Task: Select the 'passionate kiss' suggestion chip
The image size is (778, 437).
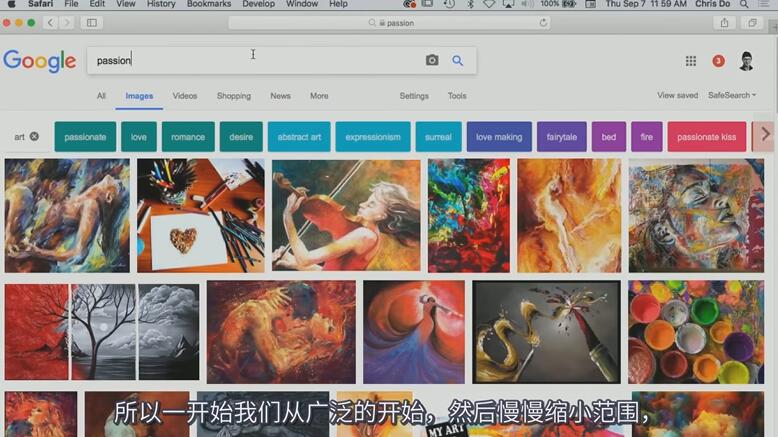Action: [707, 136]
